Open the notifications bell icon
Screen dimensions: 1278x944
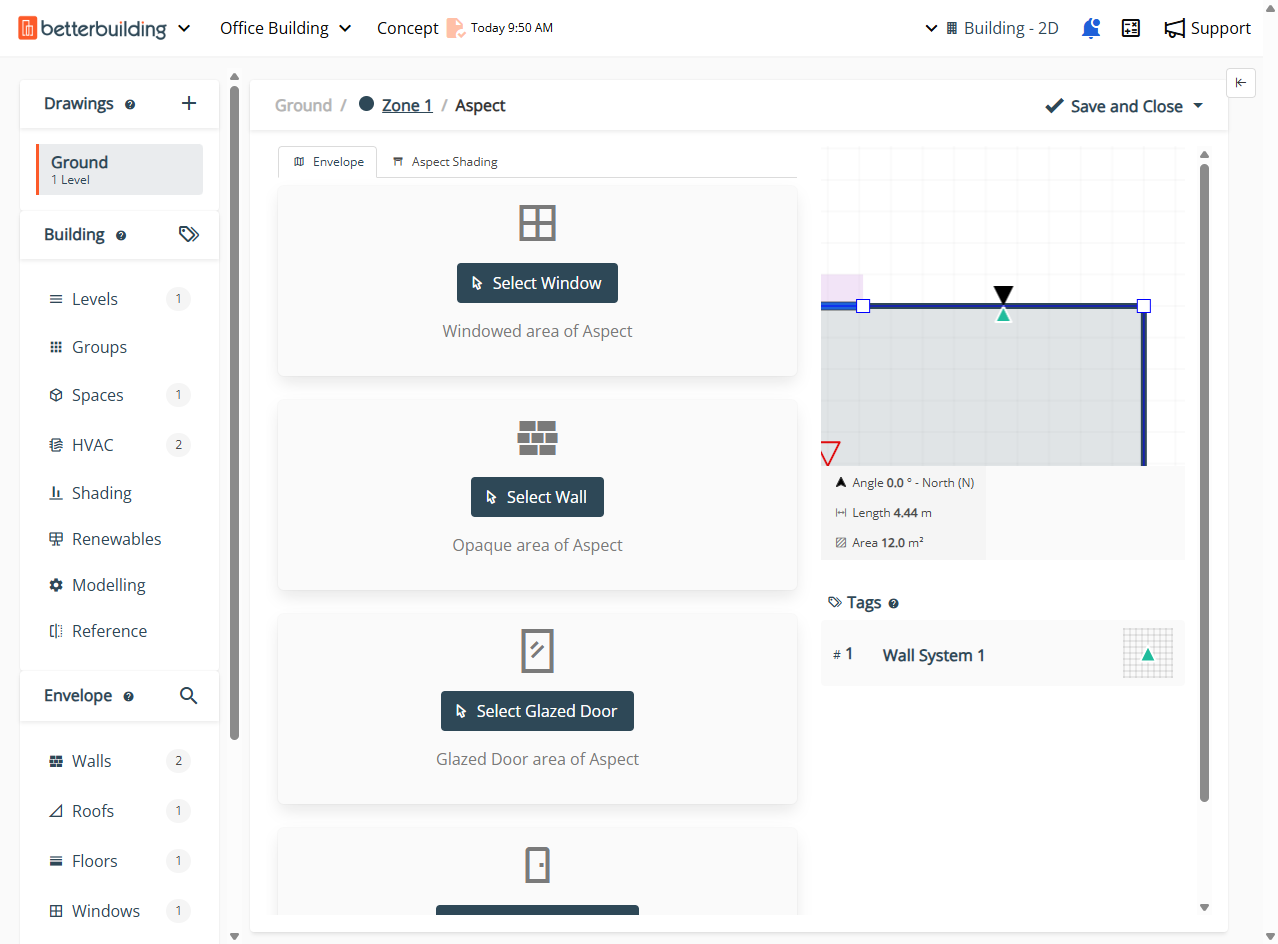[x=1091, y=28]
